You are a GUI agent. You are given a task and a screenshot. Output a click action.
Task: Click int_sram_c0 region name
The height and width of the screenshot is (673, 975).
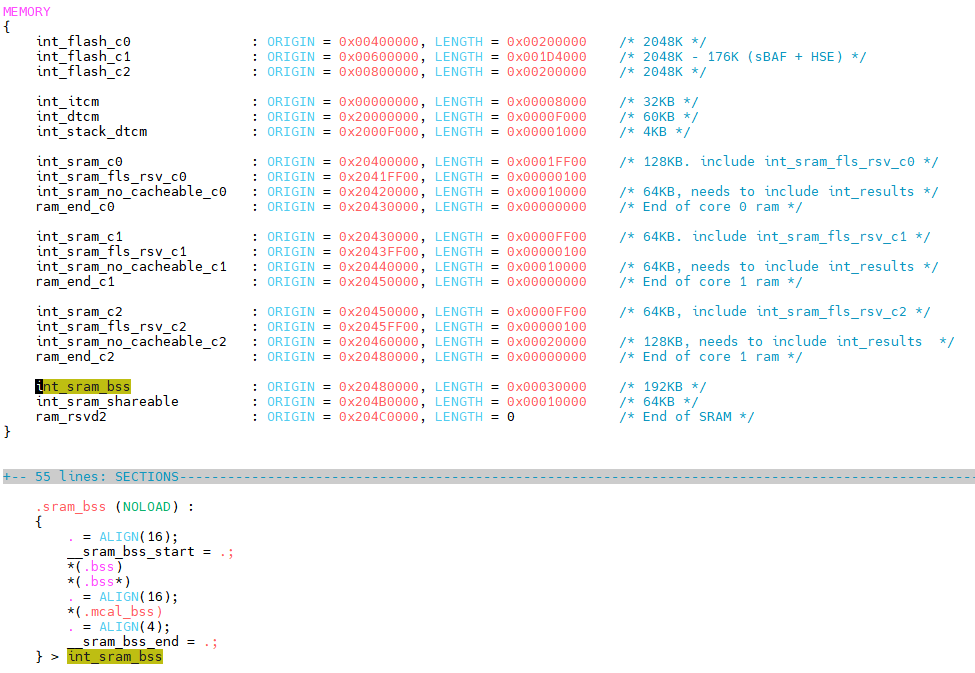point(80,162)
